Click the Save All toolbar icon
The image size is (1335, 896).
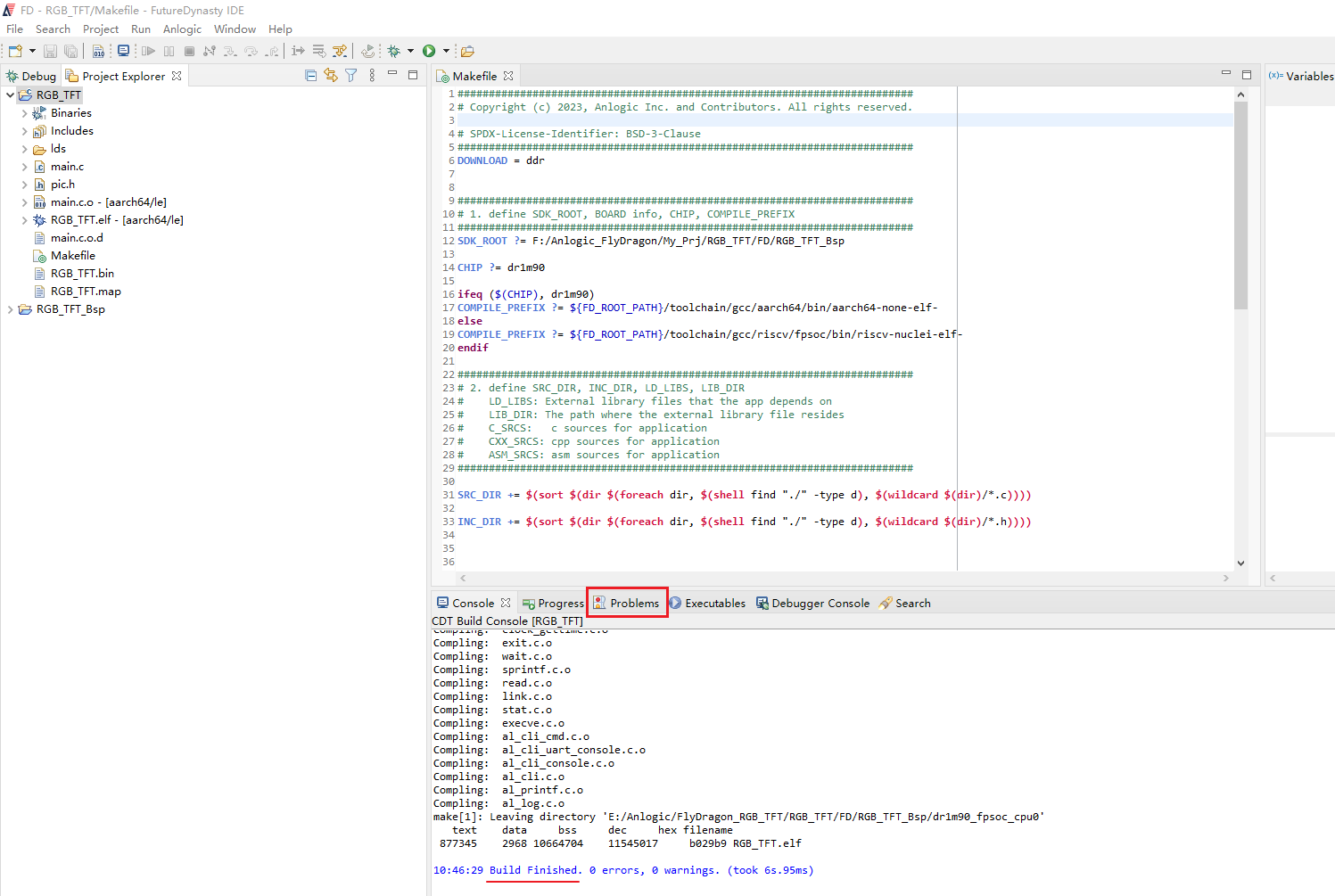click(x=70, y=51)
